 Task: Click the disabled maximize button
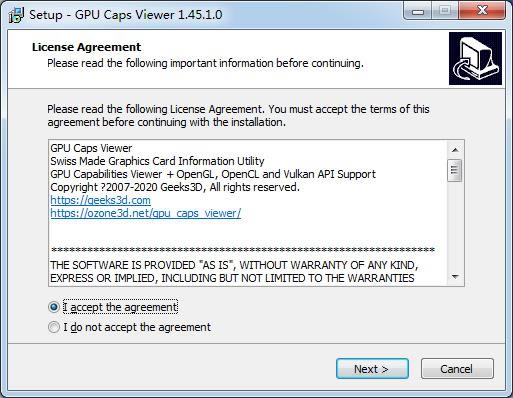[445, 11]
